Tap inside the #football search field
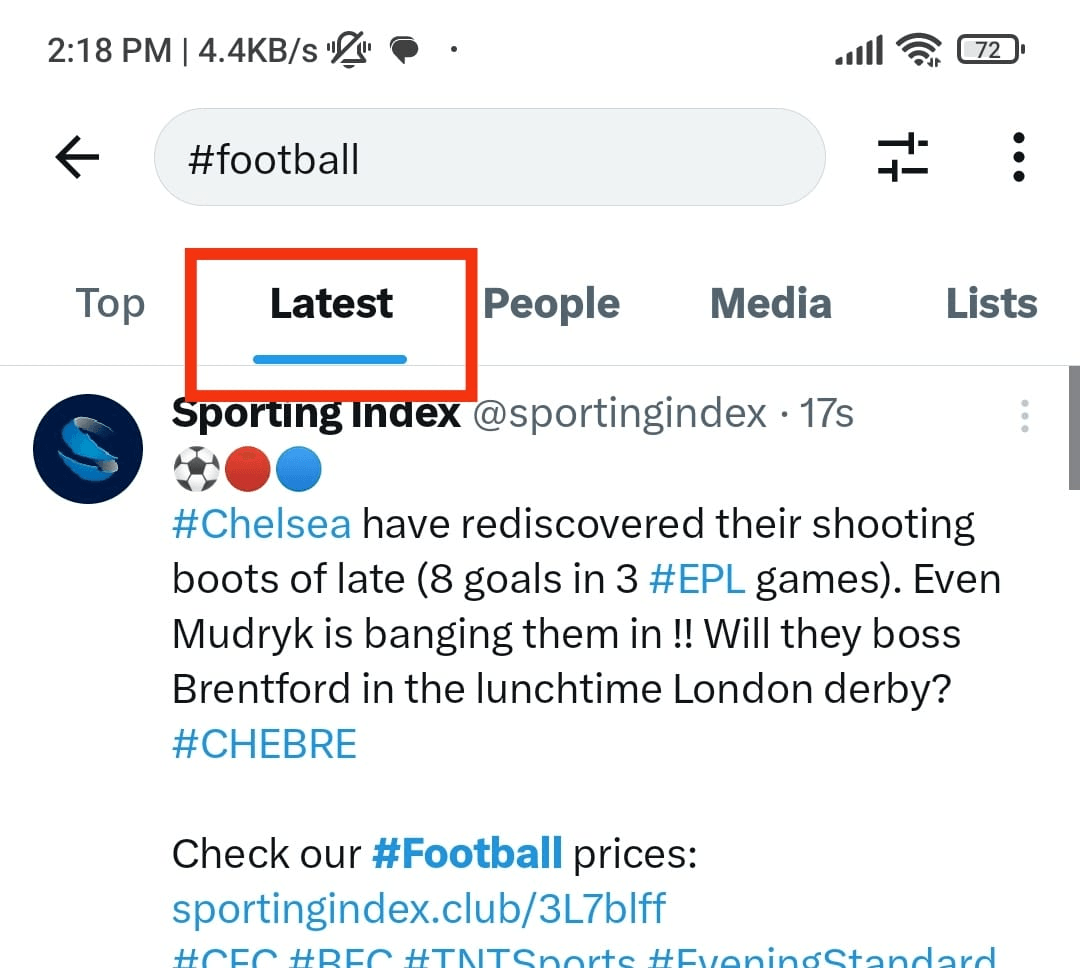 [489, 157]
